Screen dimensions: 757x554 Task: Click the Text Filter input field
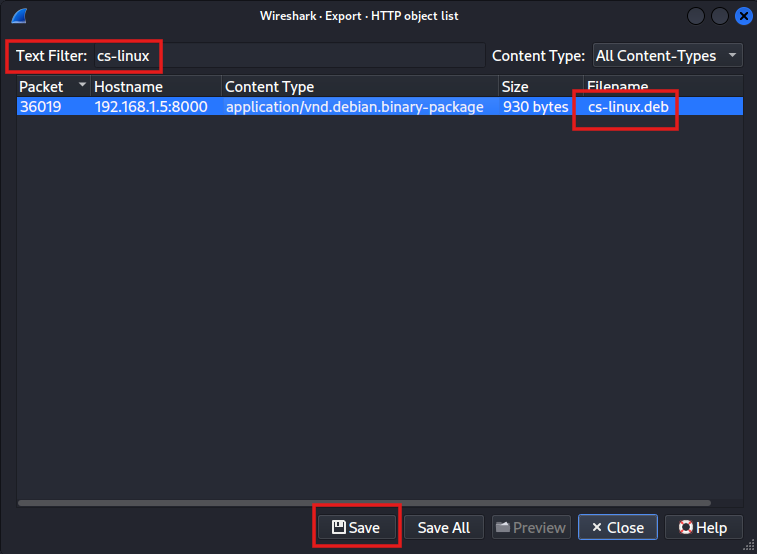pyautogui.click(x=289, y=56)
